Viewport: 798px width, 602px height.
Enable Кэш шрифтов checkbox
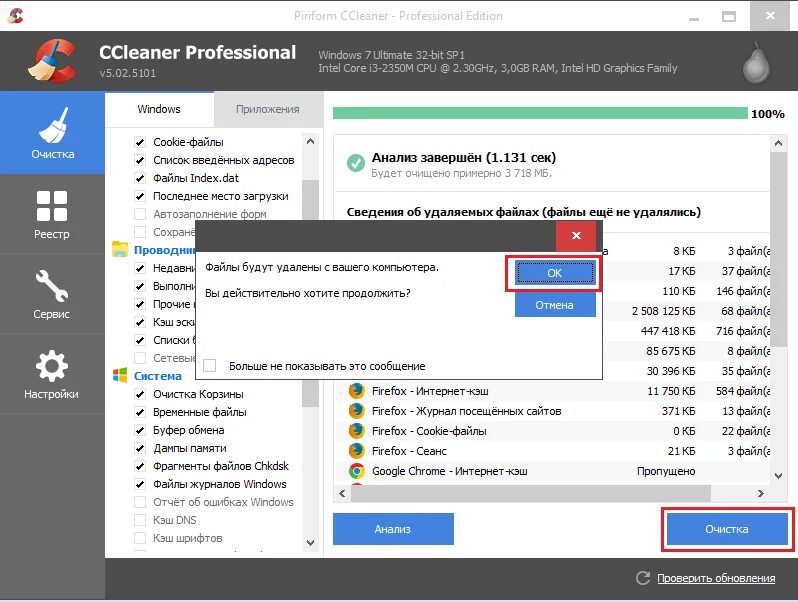tap(140, 538)
